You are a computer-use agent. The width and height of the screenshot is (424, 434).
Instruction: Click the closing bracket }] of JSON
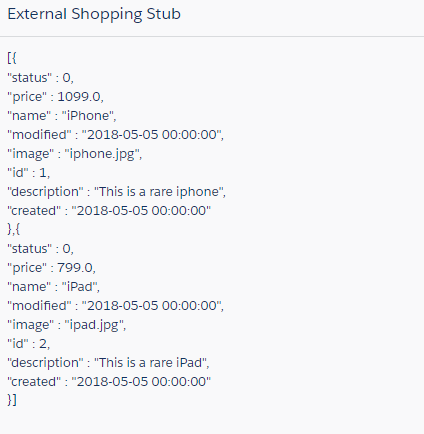point(12,400)
